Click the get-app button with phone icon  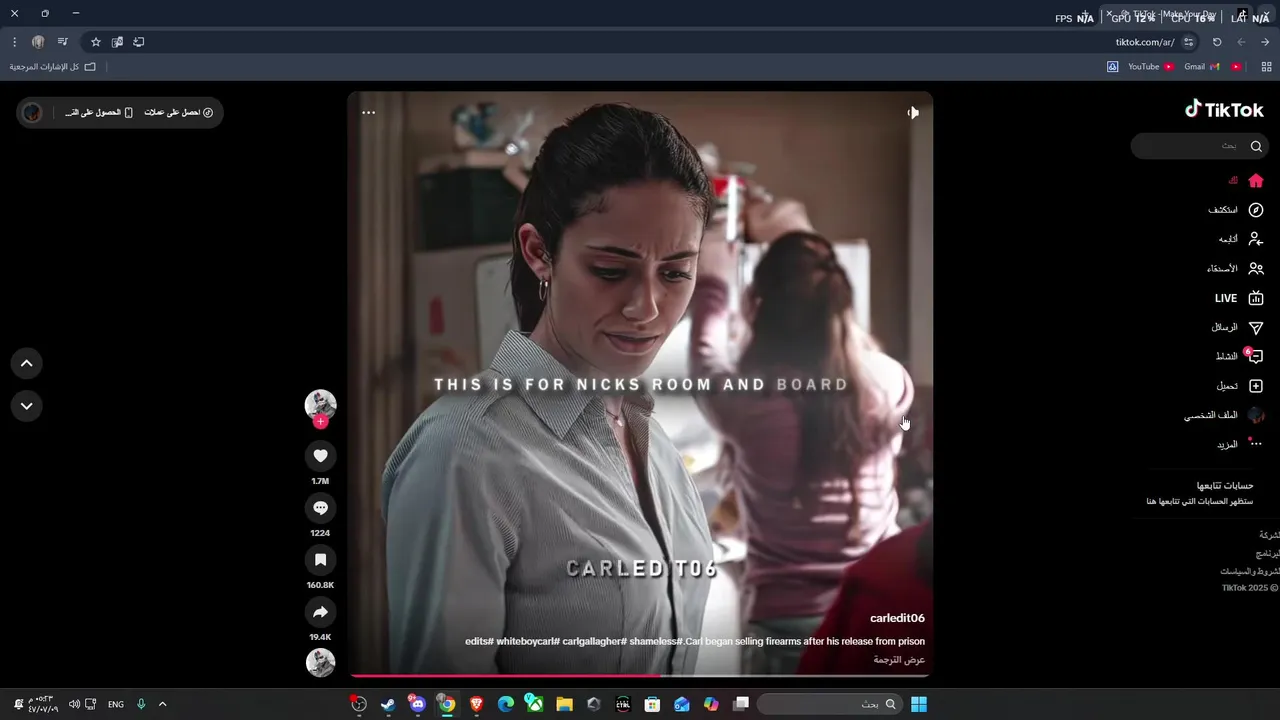point(99,113)
